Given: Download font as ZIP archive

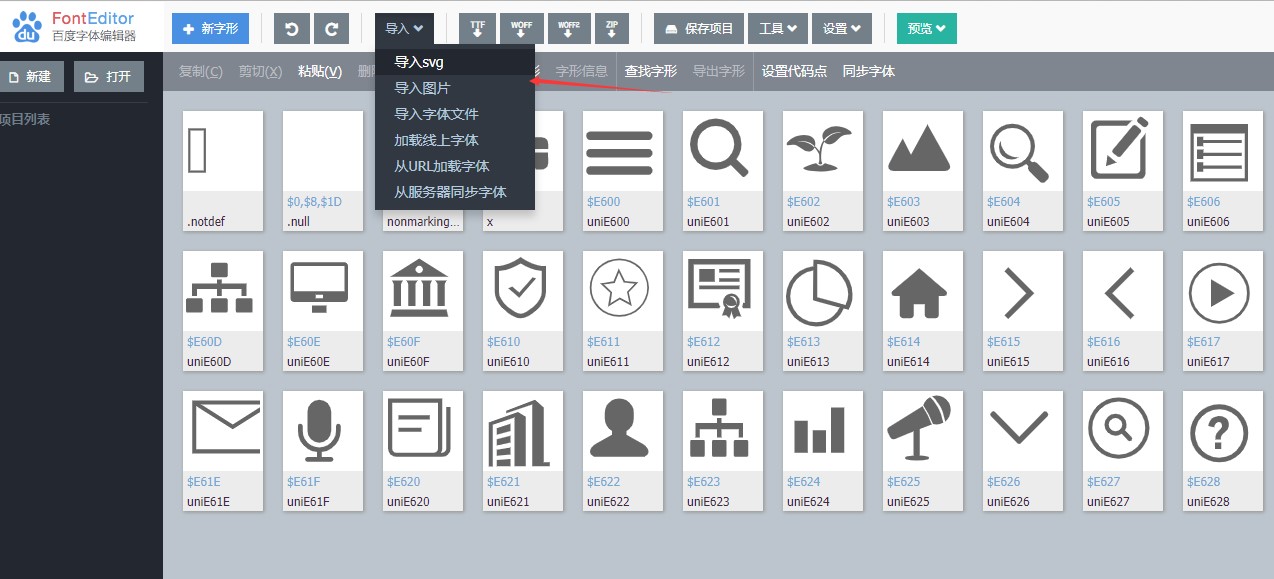Looking at the screenshot, I should [x=611, y=29].
